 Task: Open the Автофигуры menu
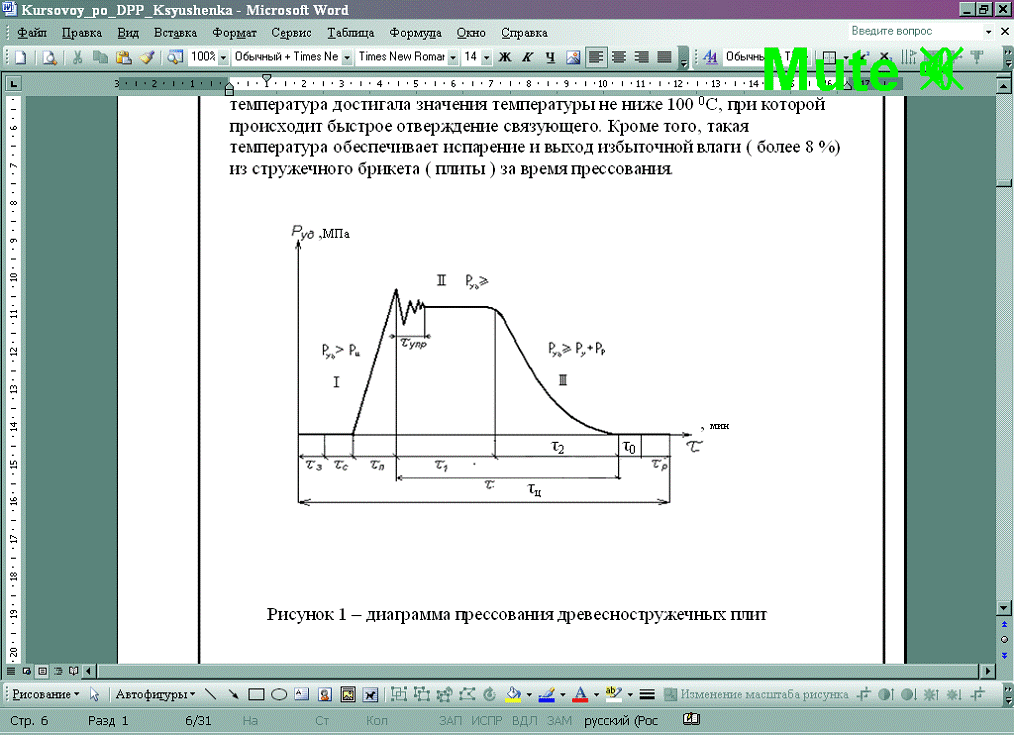point(155,694)
